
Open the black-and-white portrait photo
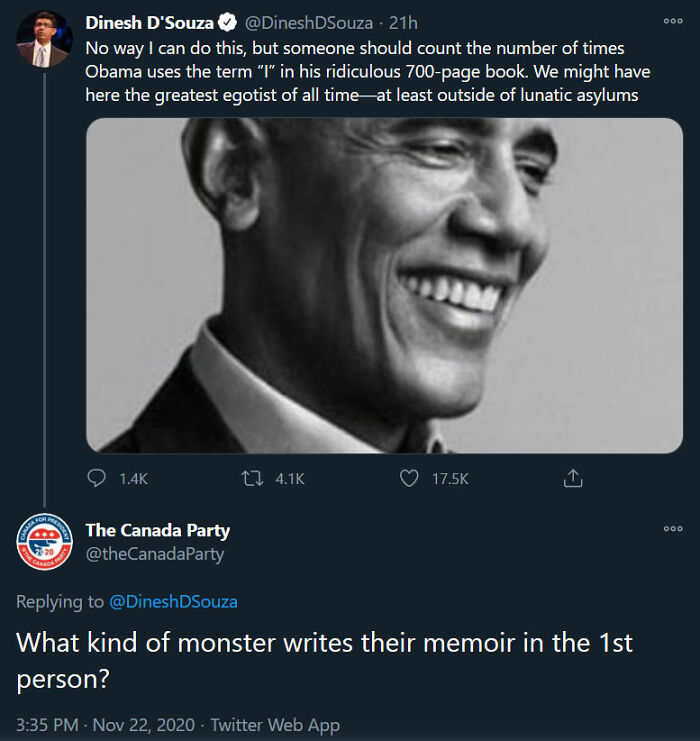pos(384,285)
